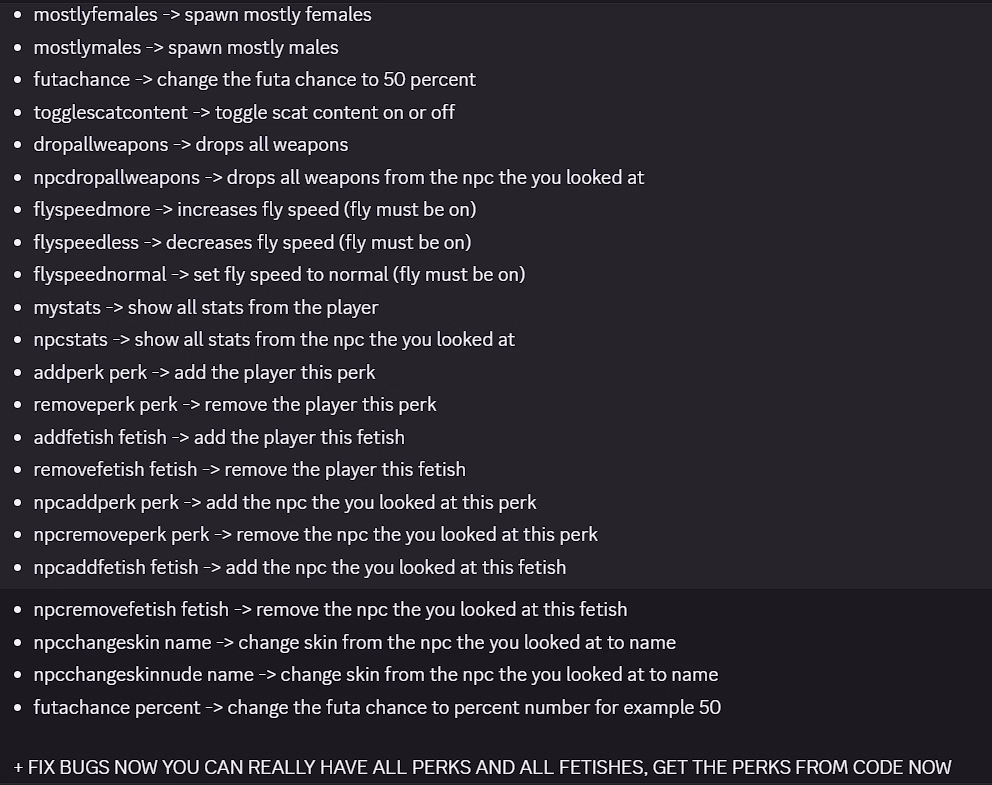Click the removefetish fetish list entry
Image resolution: width=992 pixels, height=785 pixels.
pyautogui.click(x=249, y=469)
